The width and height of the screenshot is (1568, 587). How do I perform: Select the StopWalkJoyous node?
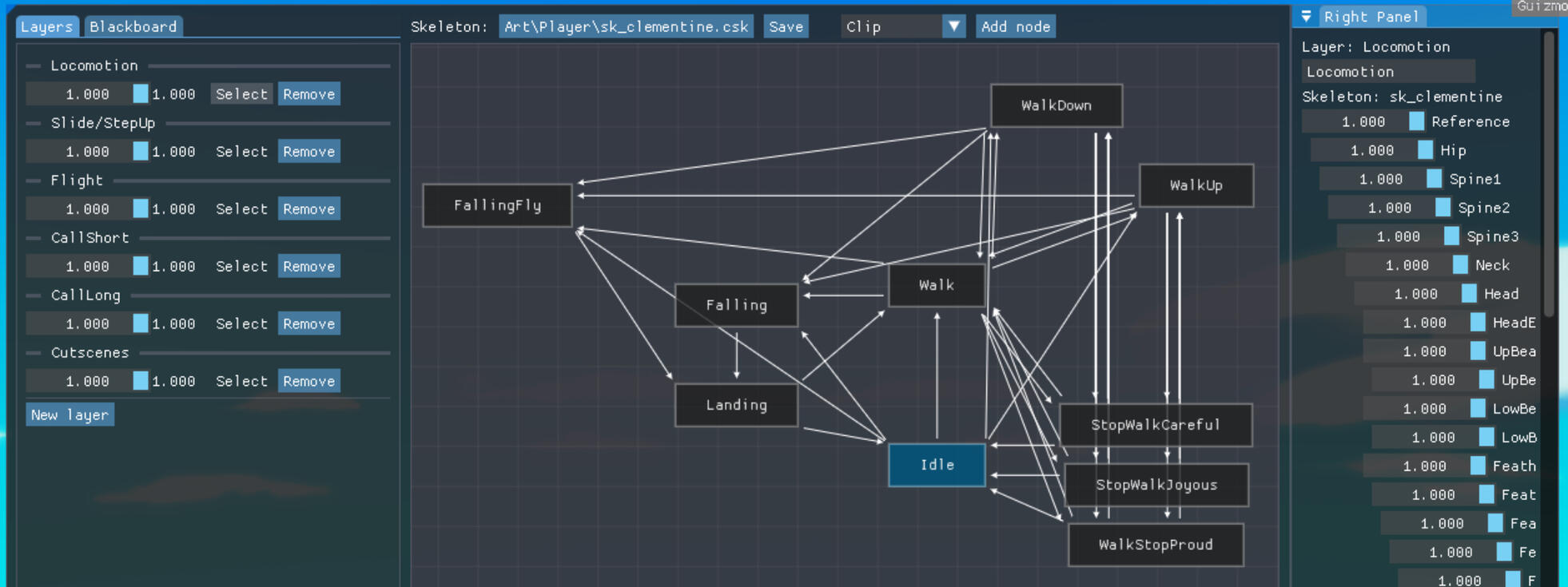click(x=1156, y=485)
